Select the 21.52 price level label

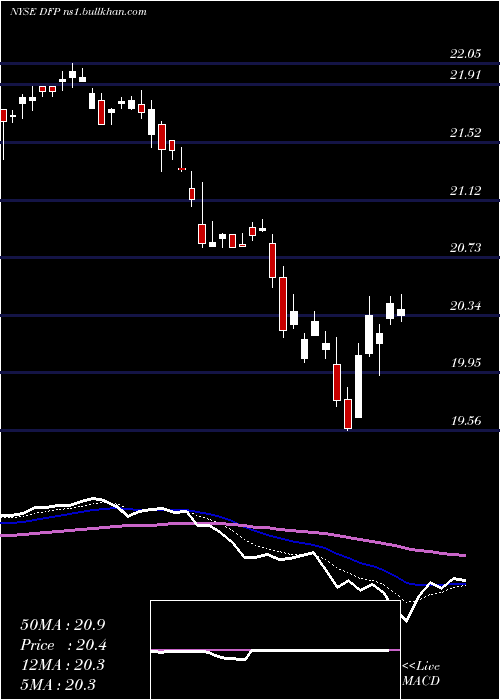tap(466, 133)
